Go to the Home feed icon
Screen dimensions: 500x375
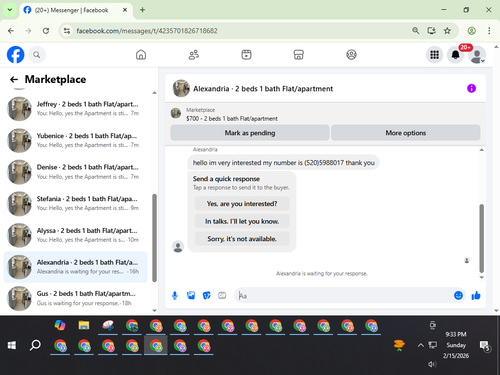141,55
